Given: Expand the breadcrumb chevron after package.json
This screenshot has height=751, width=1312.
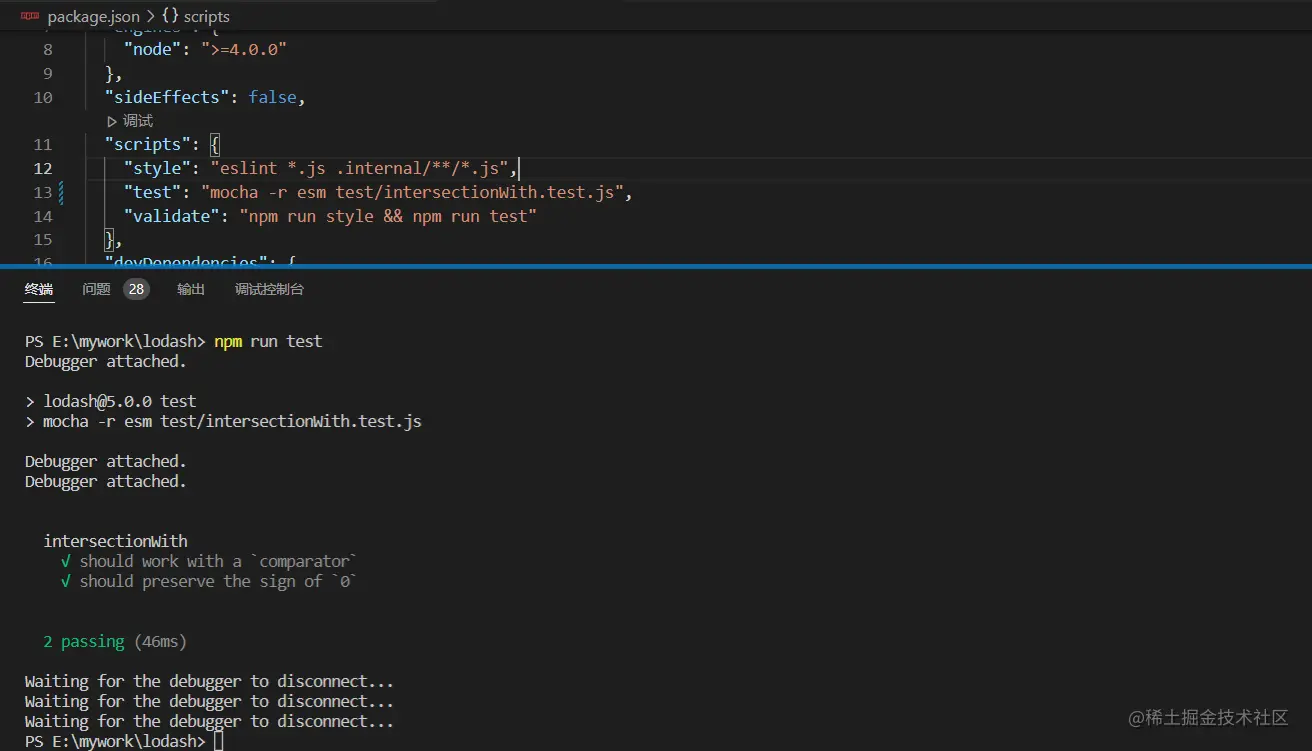Looking at the screenshot, I should pos(150,17).
